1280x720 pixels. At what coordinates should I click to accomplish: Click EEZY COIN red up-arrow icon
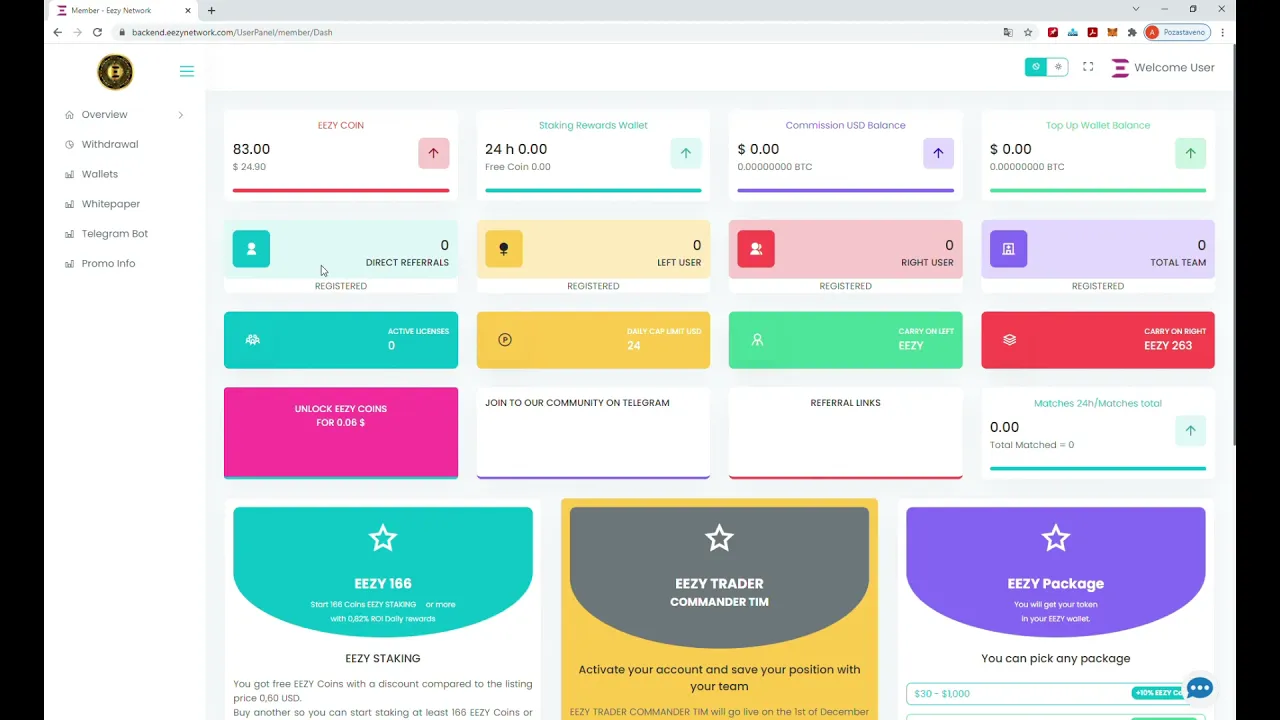tap(433, 153)
